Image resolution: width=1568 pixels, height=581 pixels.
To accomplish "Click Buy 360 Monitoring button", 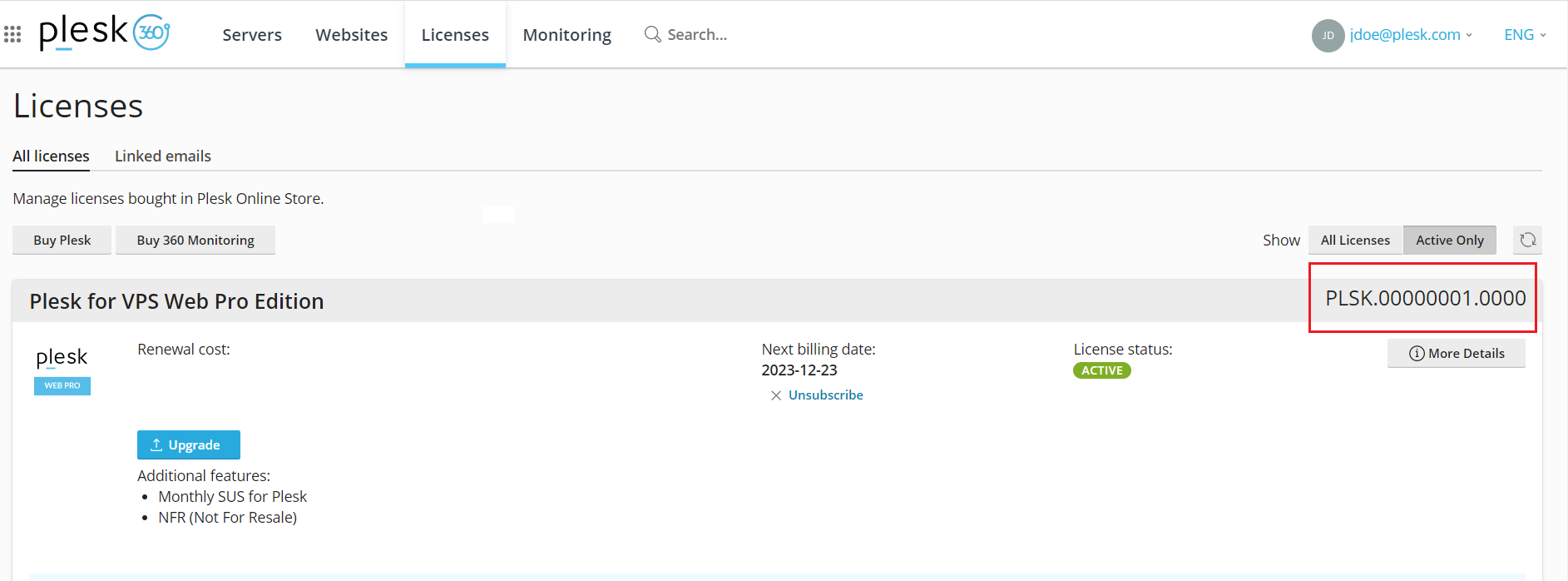I will pyautogui.click(x=195, y=240).
